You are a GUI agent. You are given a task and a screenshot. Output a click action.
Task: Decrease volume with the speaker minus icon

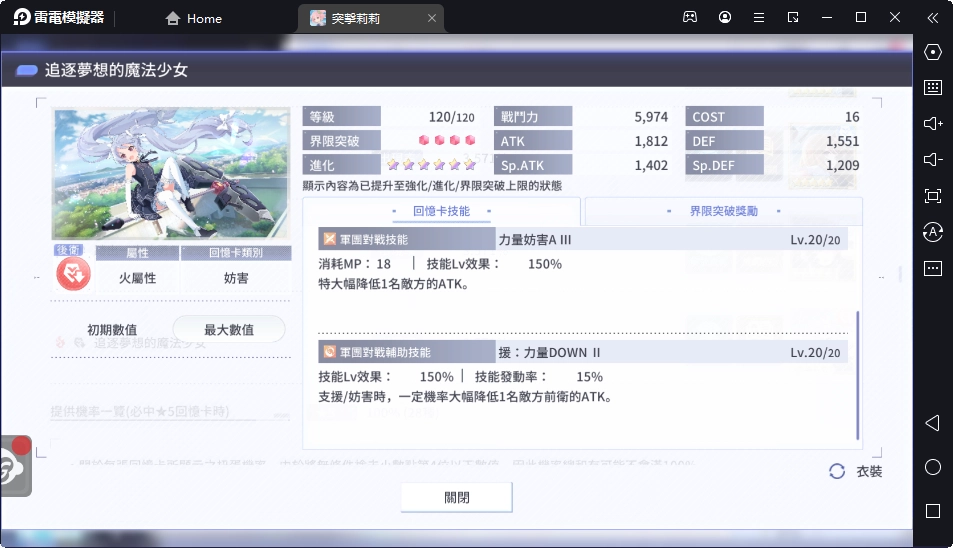(932, 159)
